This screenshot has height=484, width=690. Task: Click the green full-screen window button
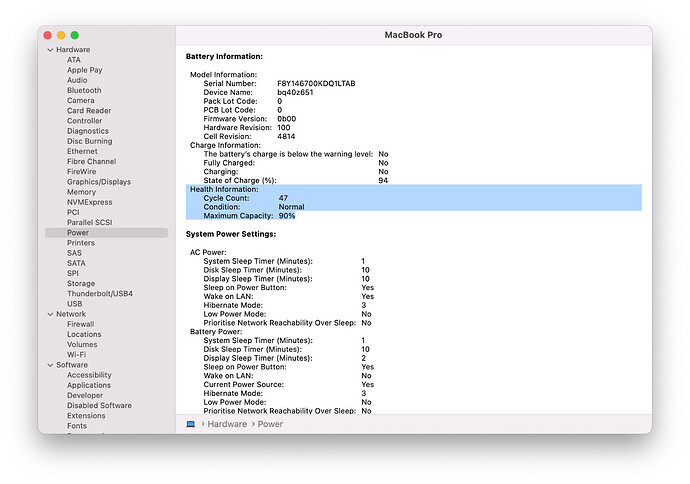pos(74,35)
